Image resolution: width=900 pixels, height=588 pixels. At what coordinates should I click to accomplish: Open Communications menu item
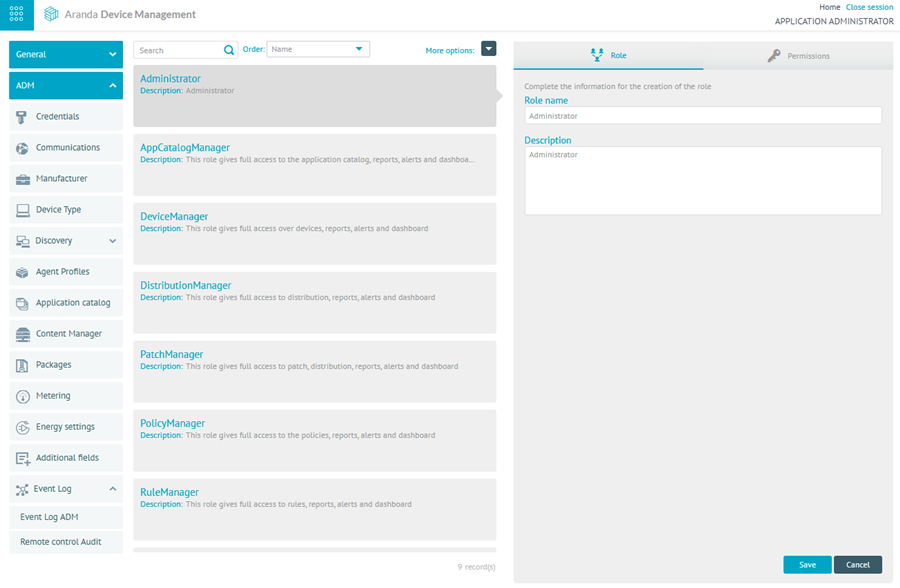66,148
